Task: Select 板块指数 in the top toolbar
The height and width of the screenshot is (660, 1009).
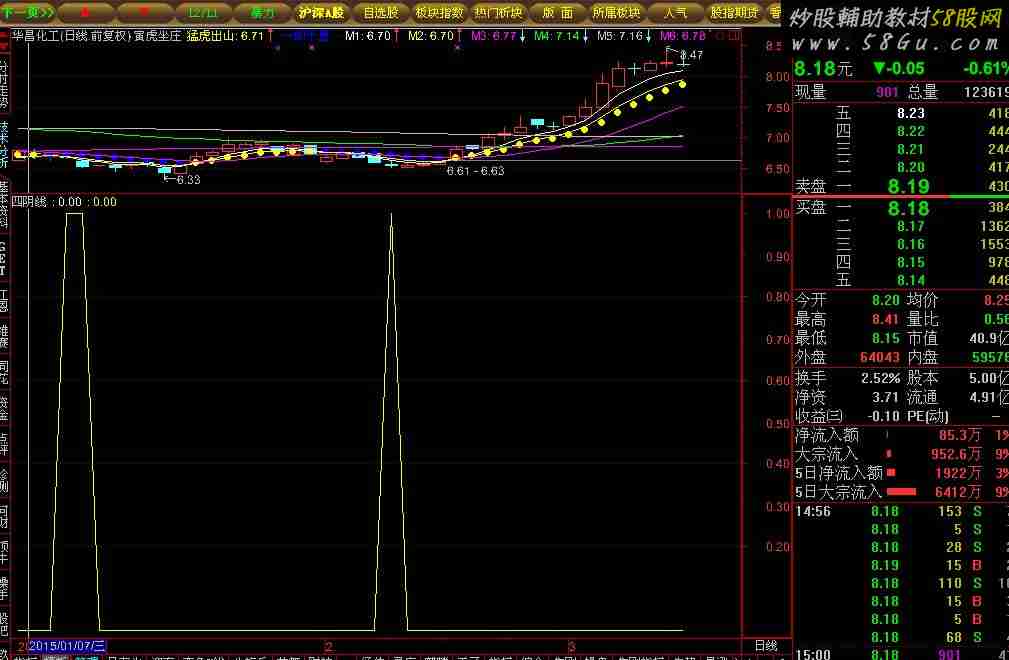Action: tap(438, 13)
